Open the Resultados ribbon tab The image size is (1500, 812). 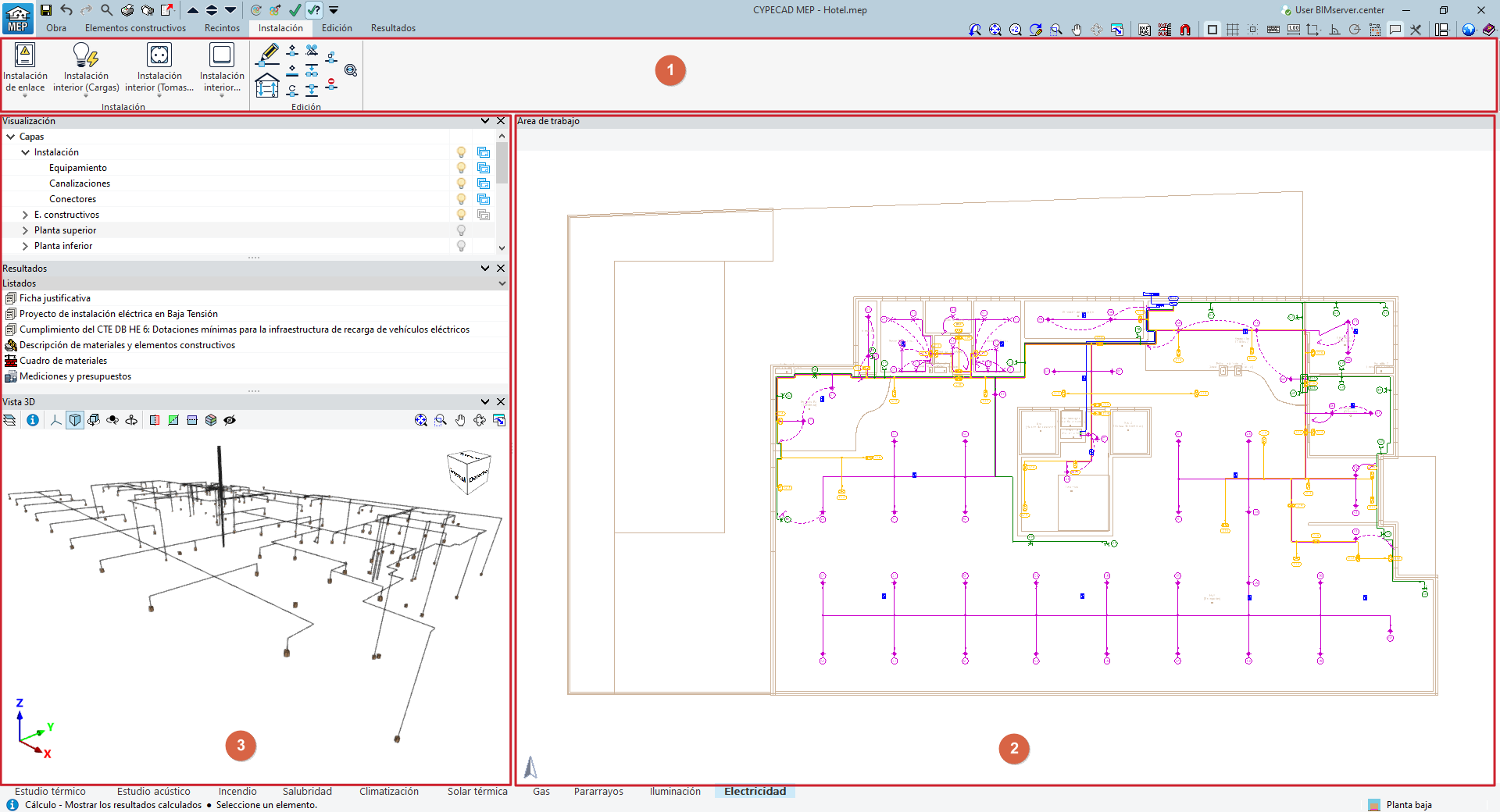coord(393,28)
